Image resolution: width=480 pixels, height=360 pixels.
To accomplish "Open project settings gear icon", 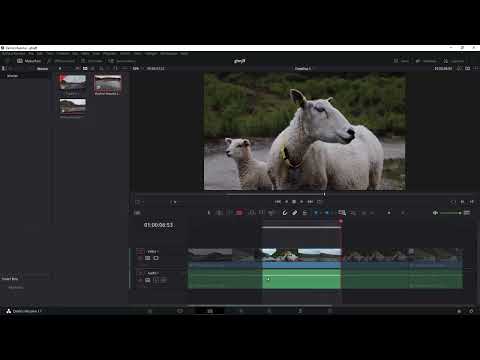I will pyautogui.click(x=471, y=311).
